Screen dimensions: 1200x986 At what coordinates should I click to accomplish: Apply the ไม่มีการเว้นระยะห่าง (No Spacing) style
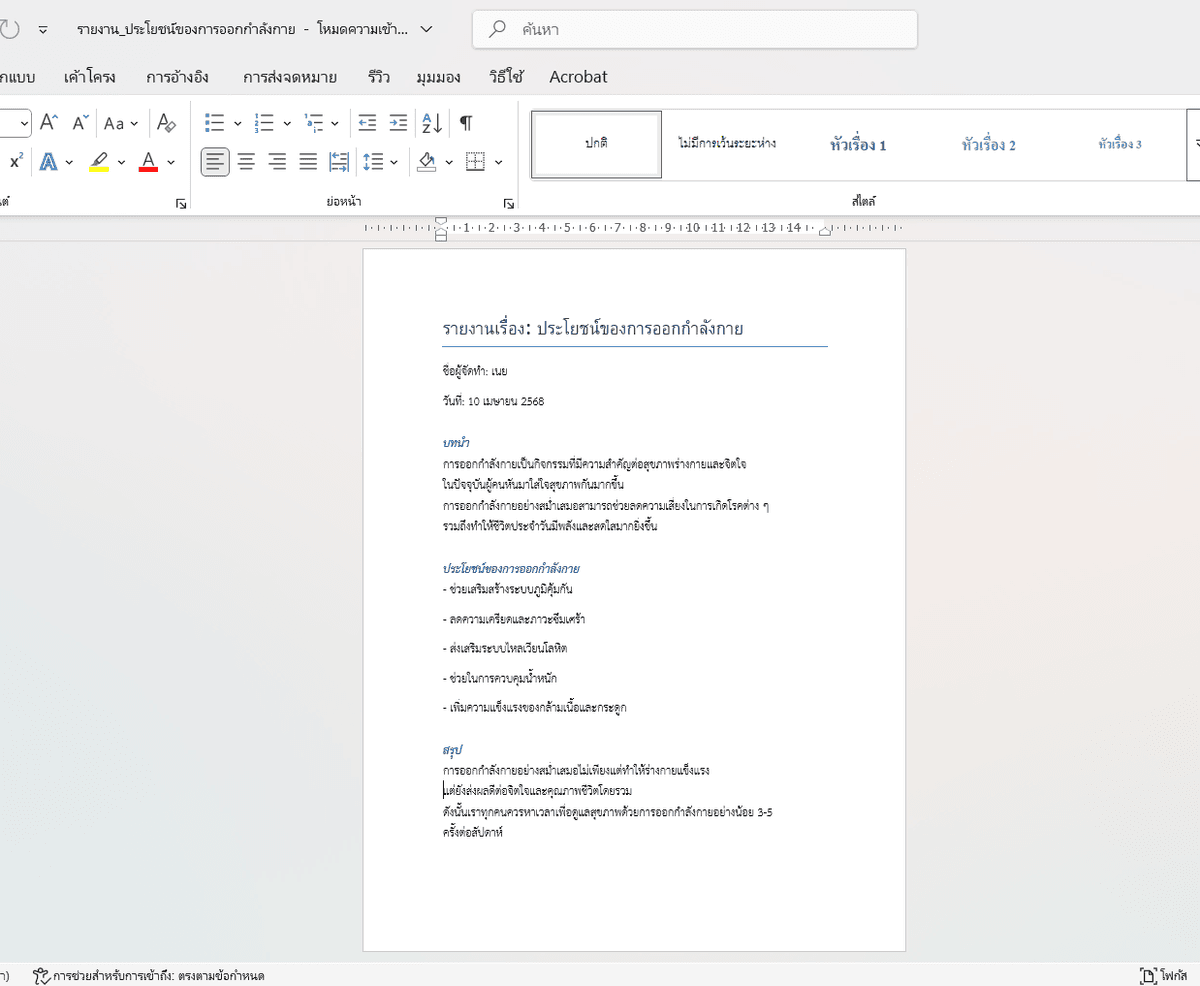click(727, 145)
